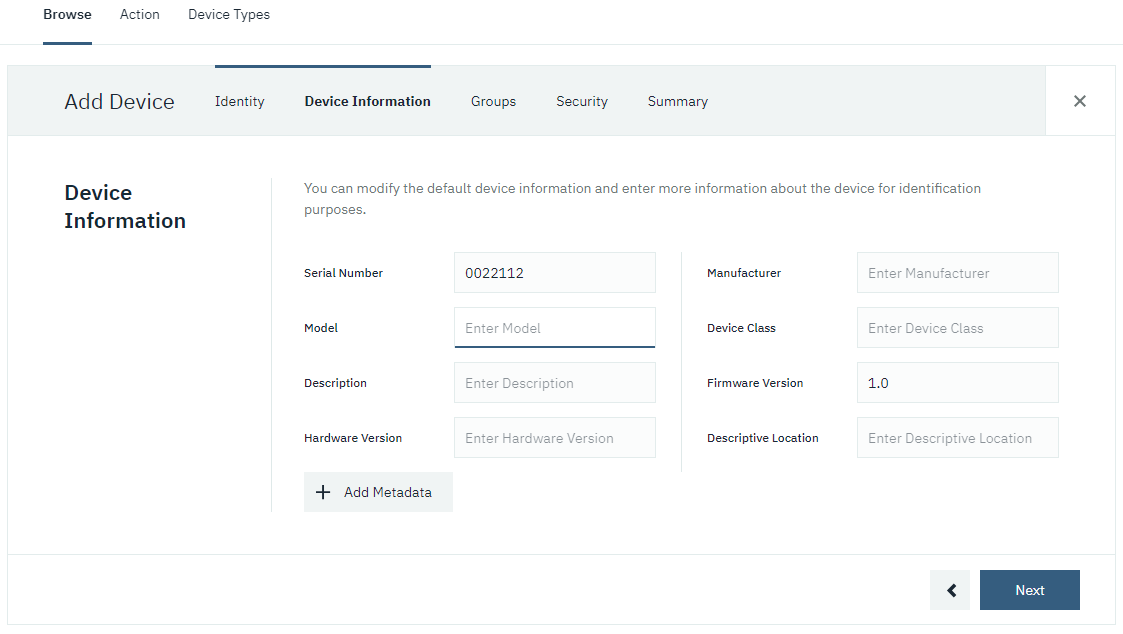Open the Browse navigation item
The width and height of the screenshot is (1123, 634).
[x=66, y=14]
